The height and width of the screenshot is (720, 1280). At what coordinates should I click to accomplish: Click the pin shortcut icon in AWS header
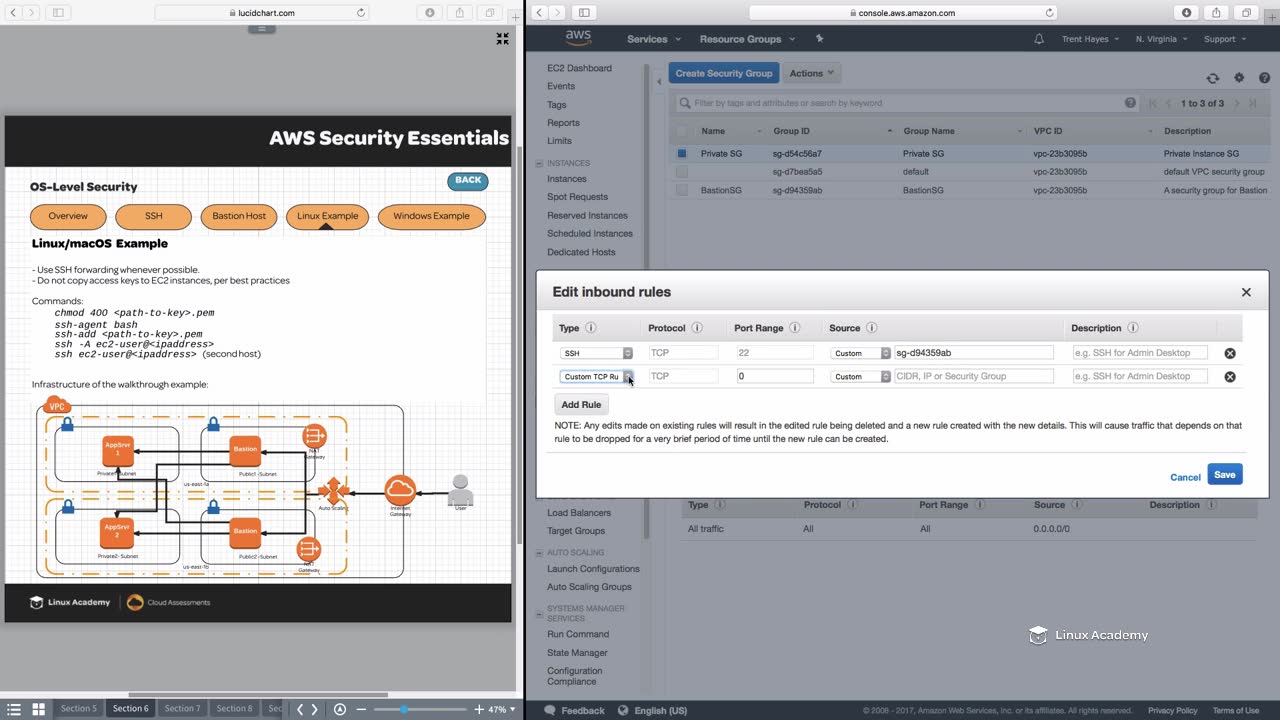820,39
